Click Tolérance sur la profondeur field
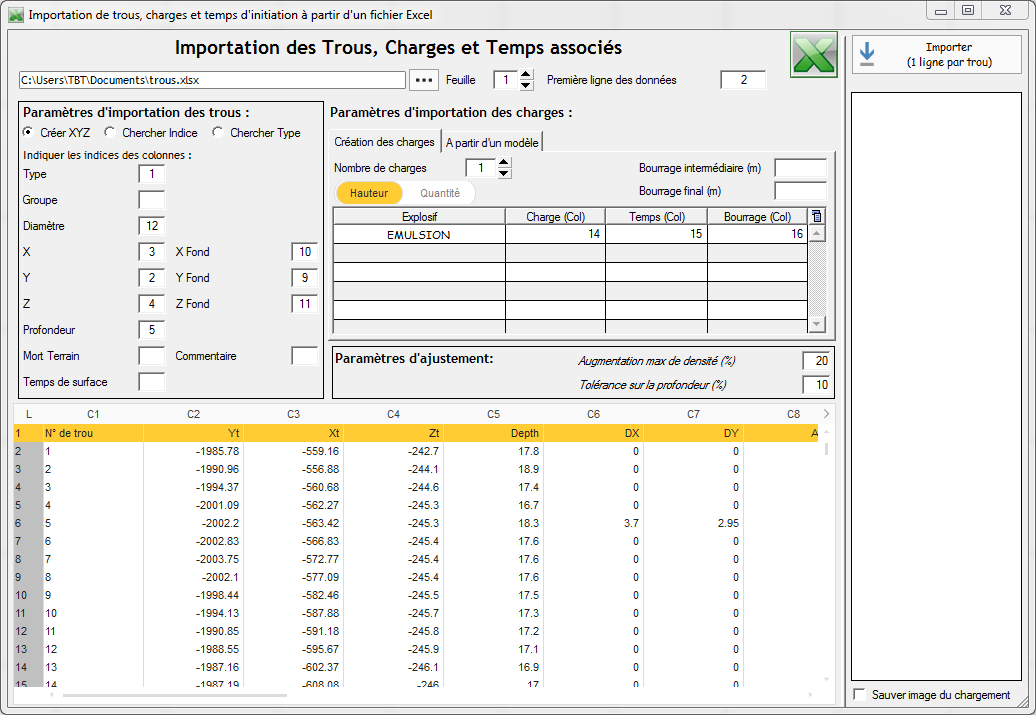This screenshot has height=715, width=1036. click(816, 385)
